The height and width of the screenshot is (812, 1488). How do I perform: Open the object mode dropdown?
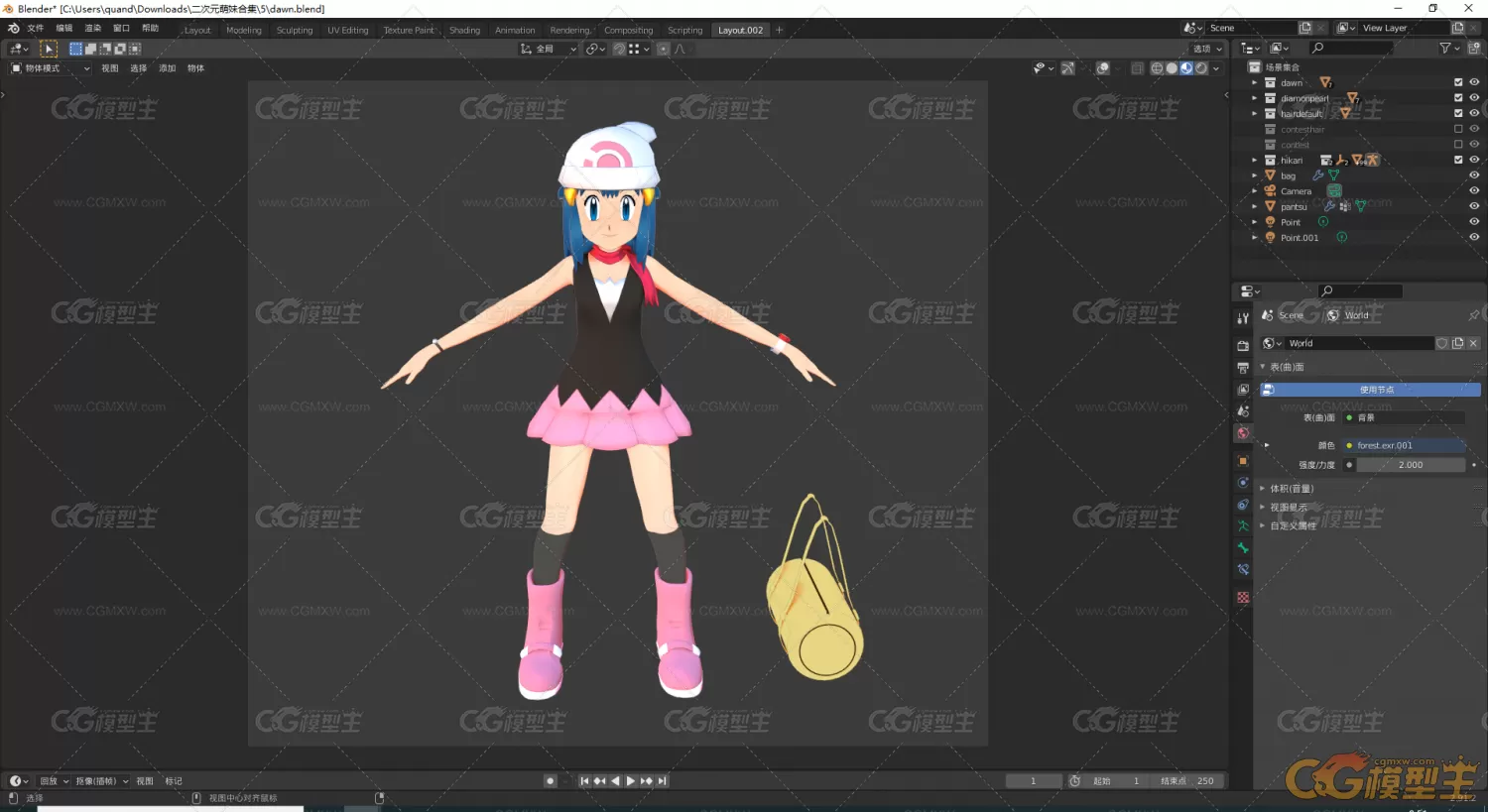(50, 68)
